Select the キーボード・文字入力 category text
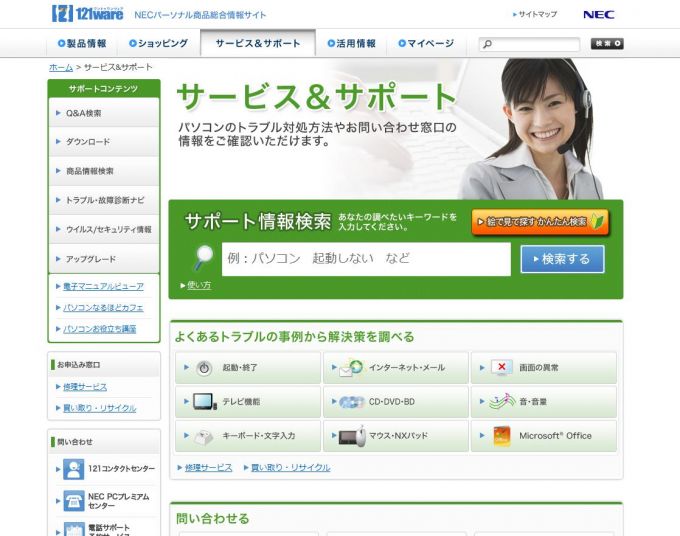Viewport: 680px width, 536px height. tap(258, 435)
